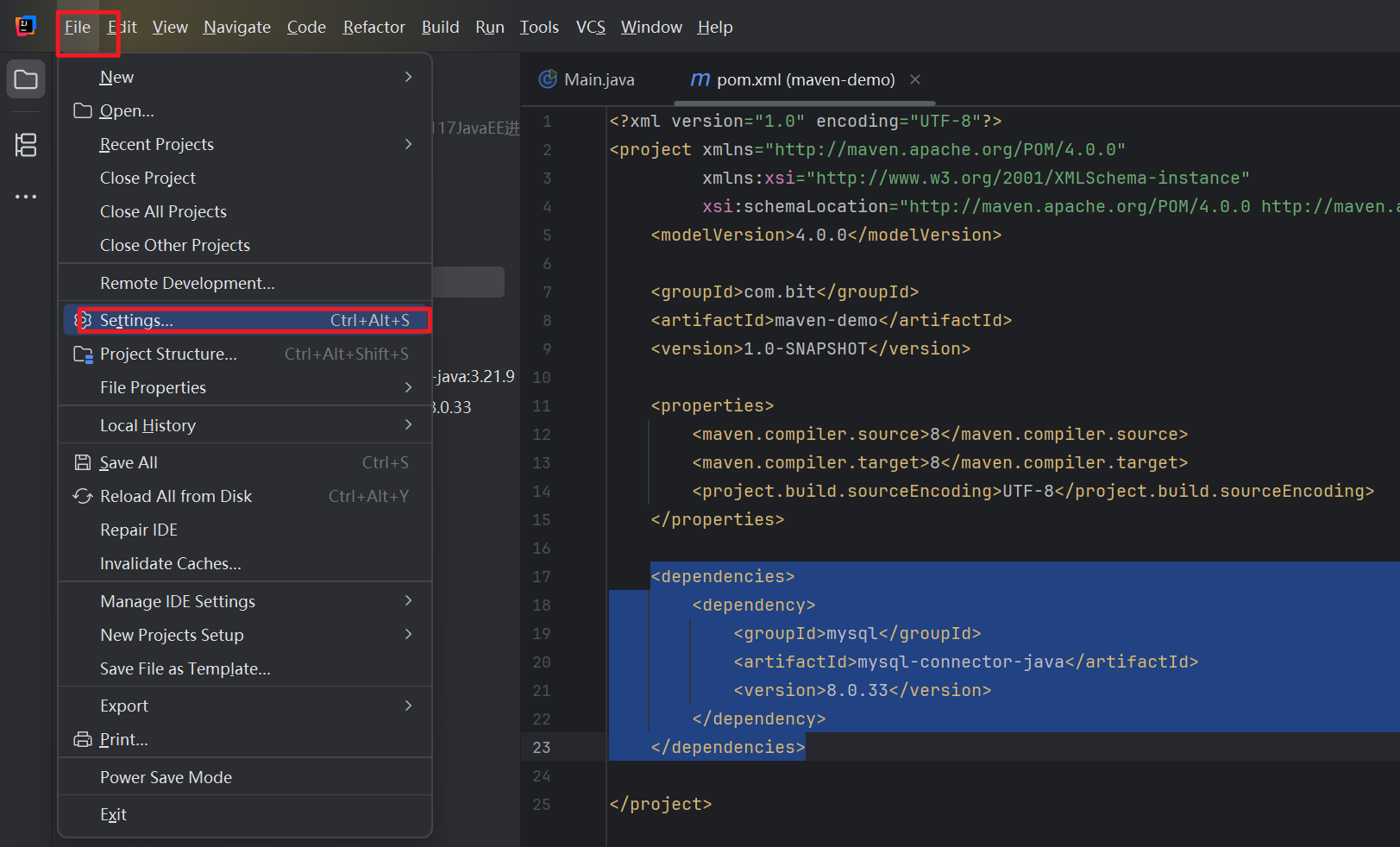1400x847 pixels.
Task: Click the gear icon beside Settings...
Action: (83, 320)
